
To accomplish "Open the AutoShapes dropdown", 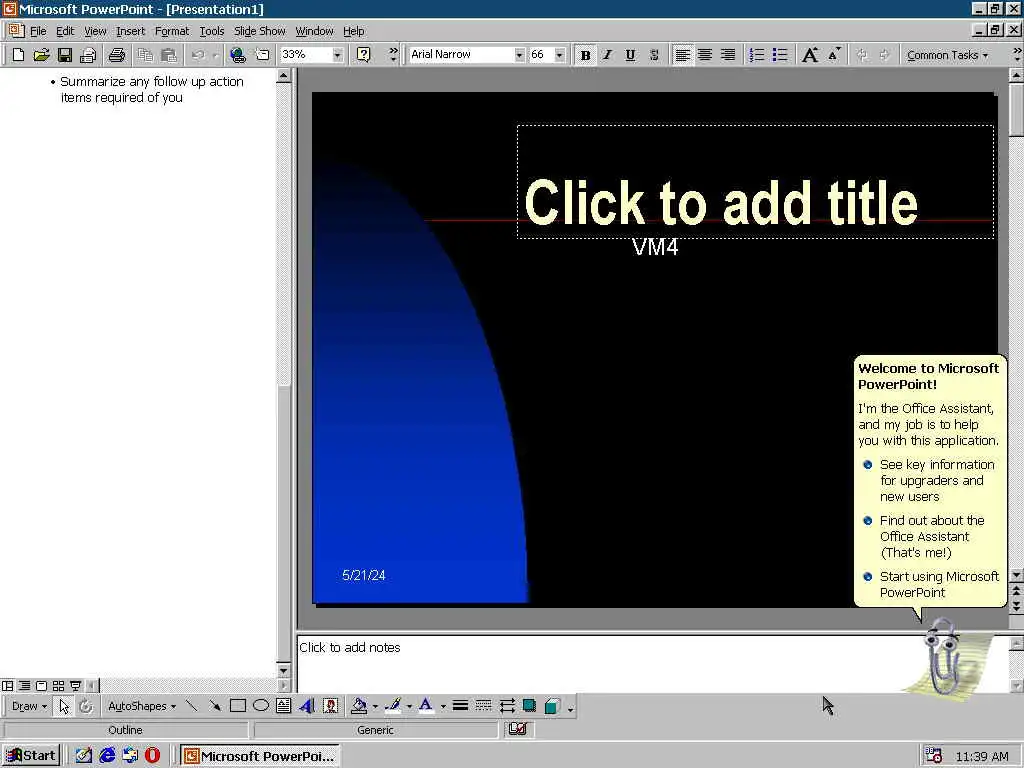I will click(x=142, y=706).
